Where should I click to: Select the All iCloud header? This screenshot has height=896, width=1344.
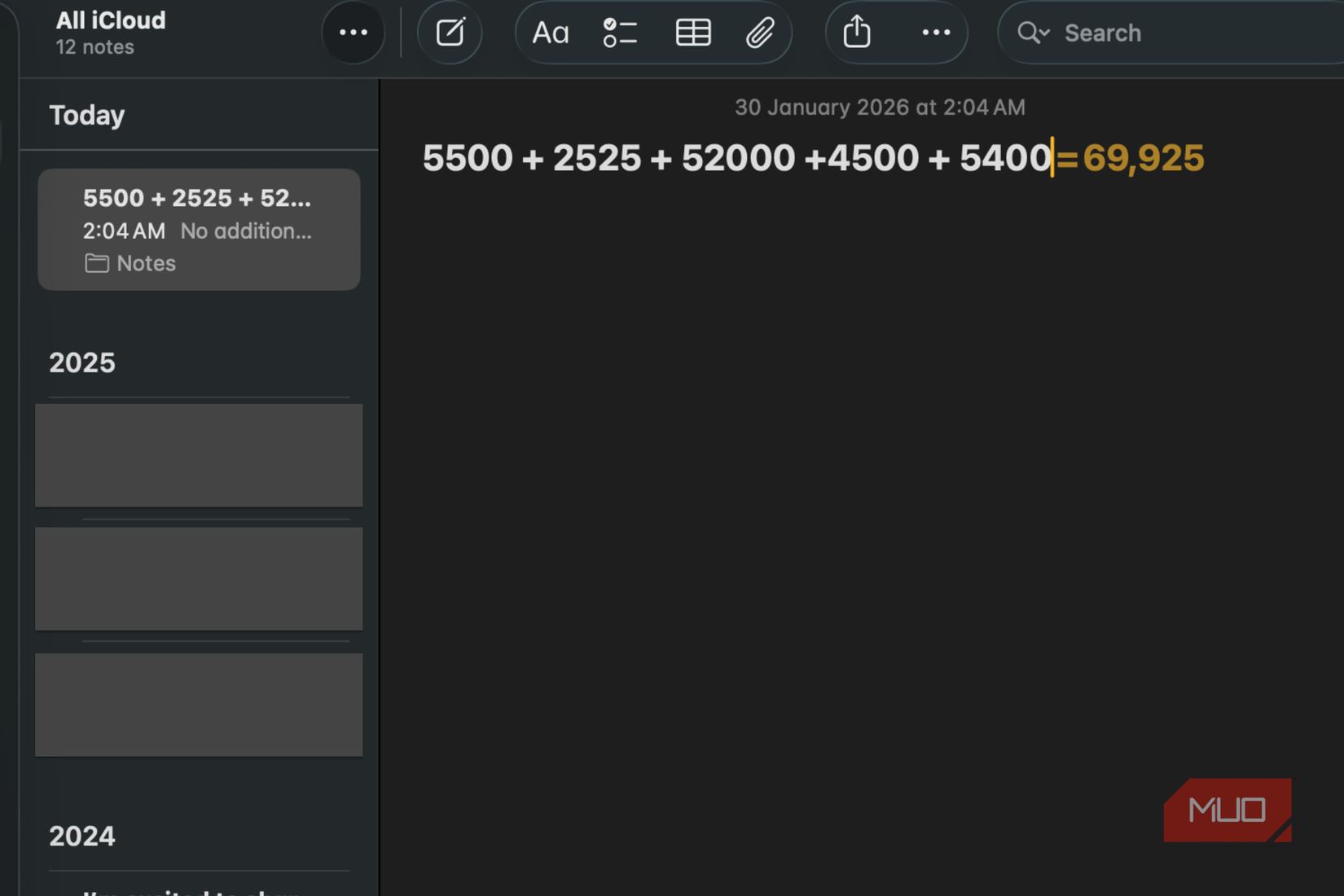109,20
